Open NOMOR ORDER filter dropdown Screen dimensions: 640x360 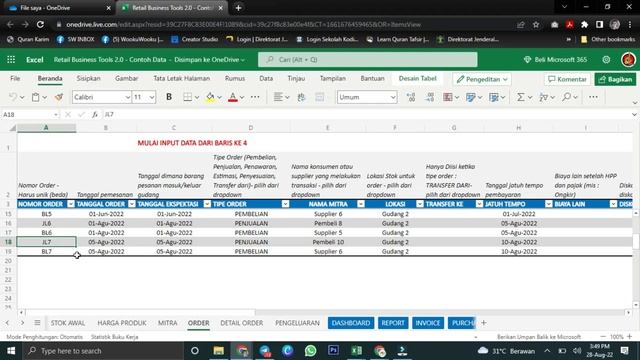point(71,204)
